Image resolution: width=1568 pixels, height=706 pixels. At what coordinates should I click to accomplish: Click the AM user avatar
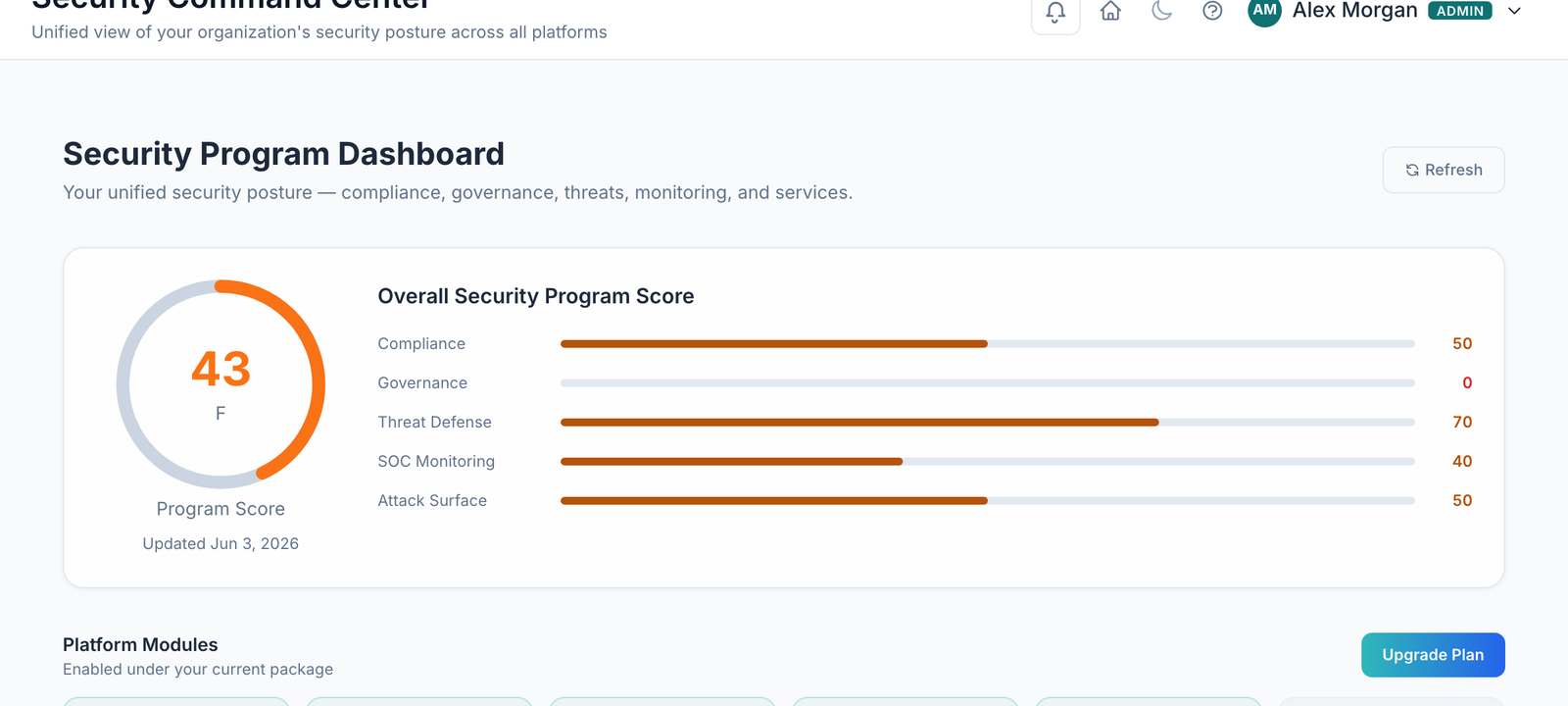[x=1264, y=11]
